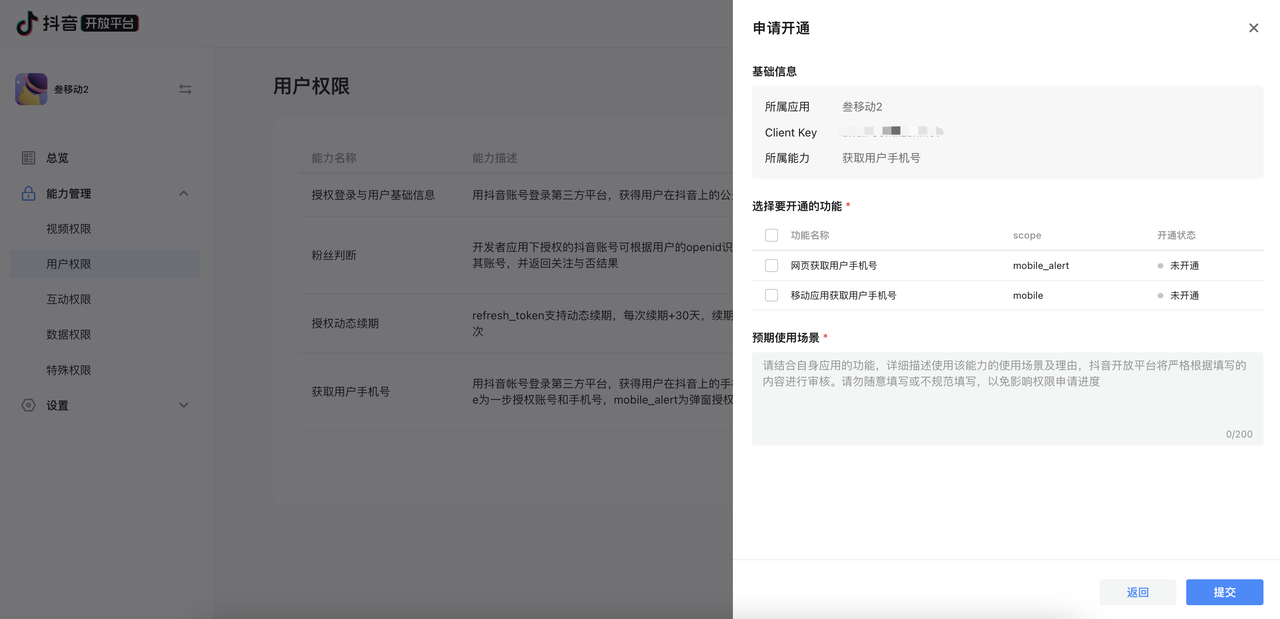Image resolution: width=1280 pixels, height=619 pixels.
Task: Tick the select-all checkbox beside 功能名称
Action: tap(771, 235)
